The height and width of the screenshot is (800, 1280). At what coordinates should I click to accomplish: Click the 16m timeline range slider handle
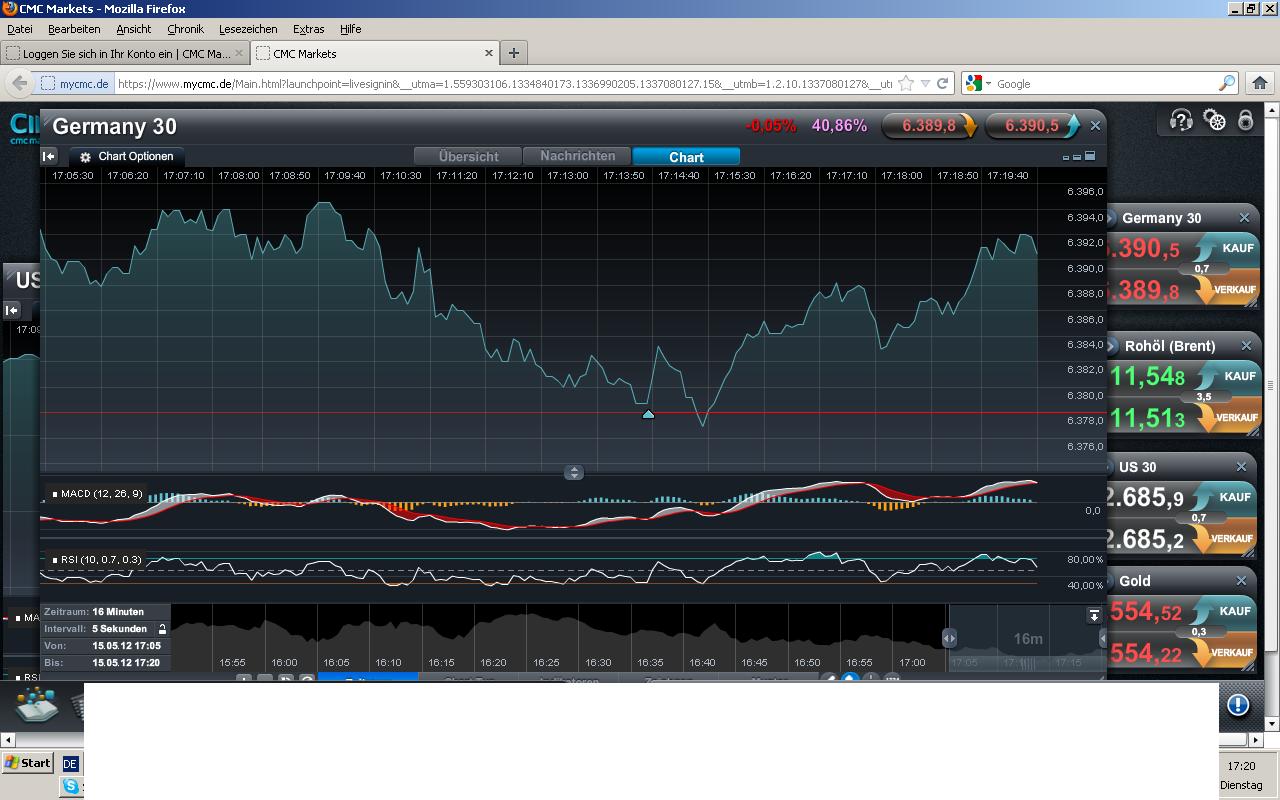tap(949, 638)
